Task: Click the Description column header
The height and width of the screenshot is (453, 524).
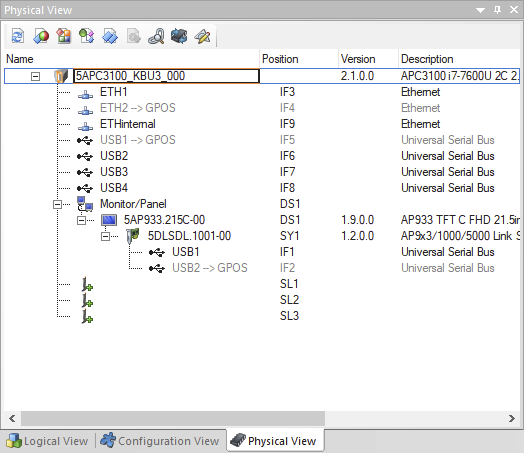Action: point(459,59)
